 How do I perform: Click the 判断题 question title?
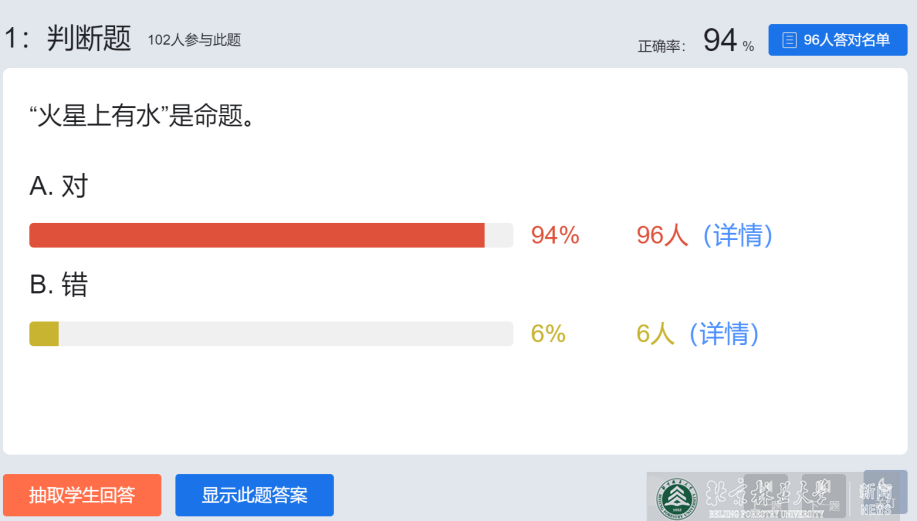pos(89,39)
